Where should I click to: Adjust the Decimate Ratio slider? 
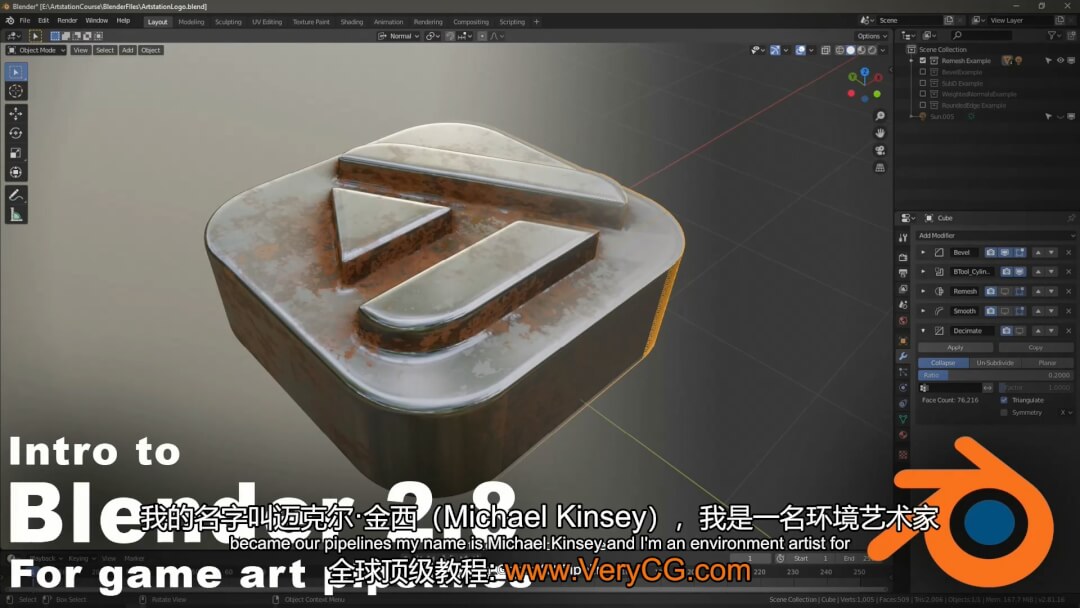click(x=995, y=375)
